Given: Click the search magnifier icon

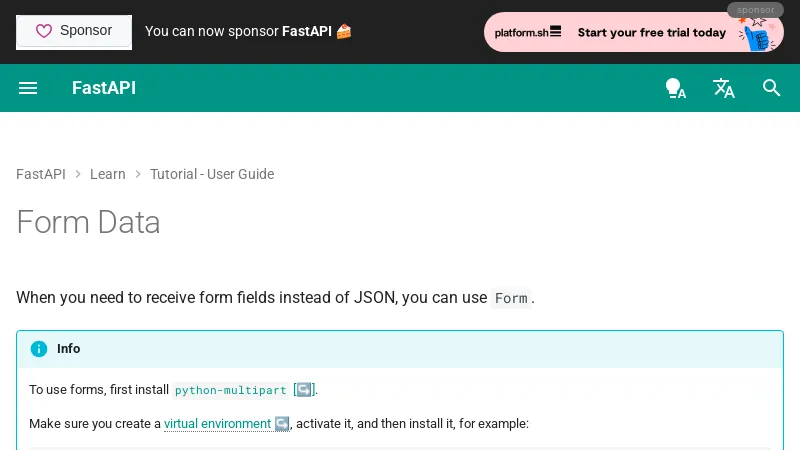Looking at the screenshot, I should pyautogui.click(x=771, y=88).
